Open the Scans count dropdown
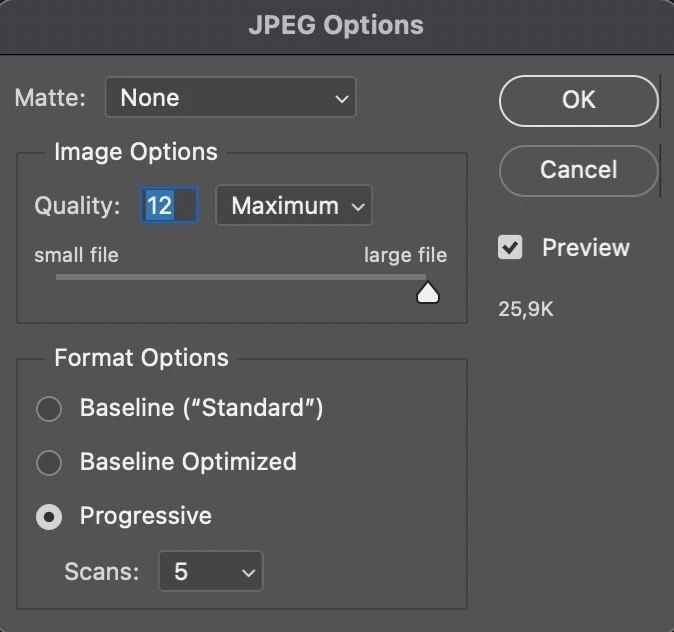The image size is (674, 632). (211, 571)
